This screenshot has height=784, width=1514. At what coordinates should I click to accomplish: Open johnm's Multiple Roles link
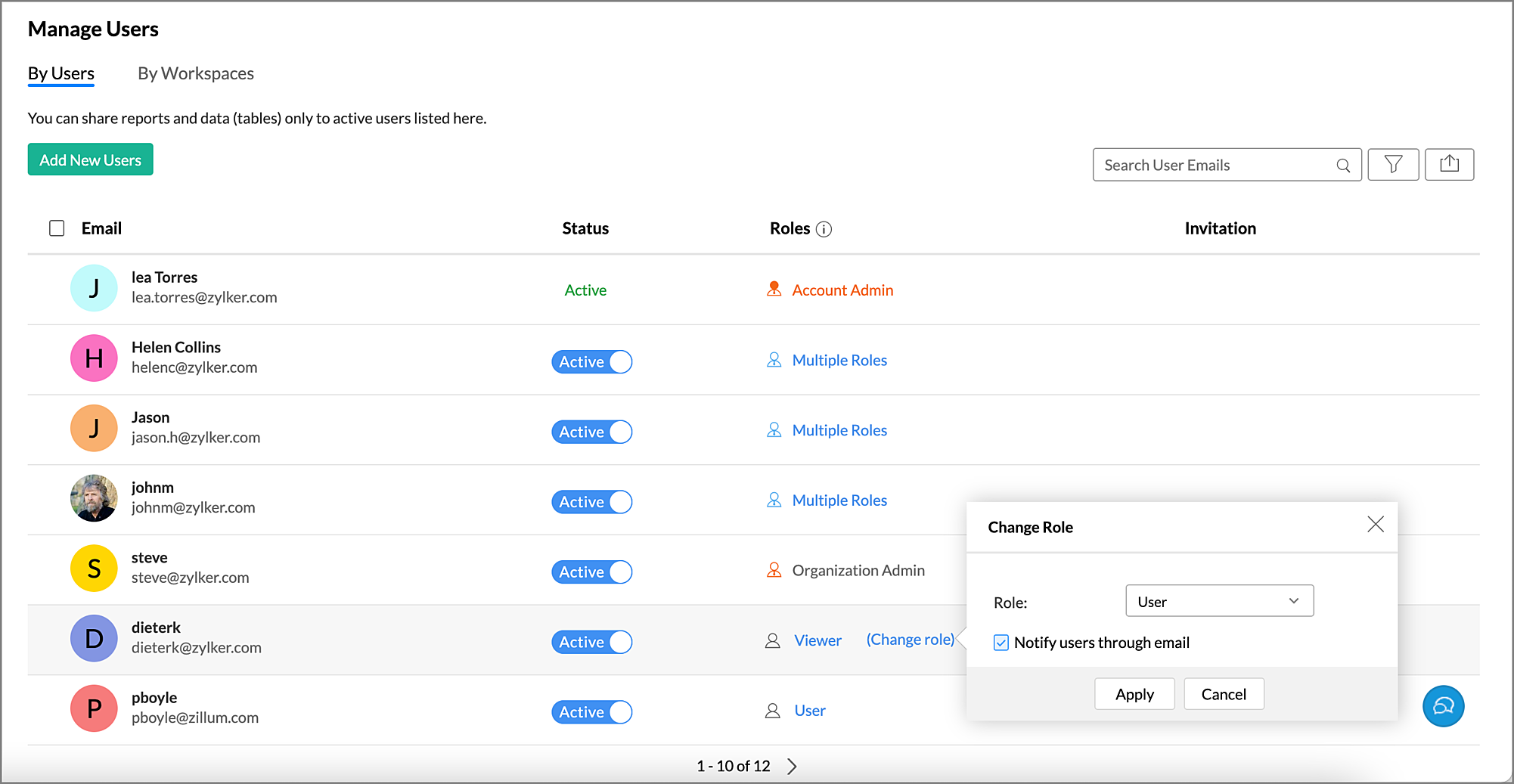[839, 500]
